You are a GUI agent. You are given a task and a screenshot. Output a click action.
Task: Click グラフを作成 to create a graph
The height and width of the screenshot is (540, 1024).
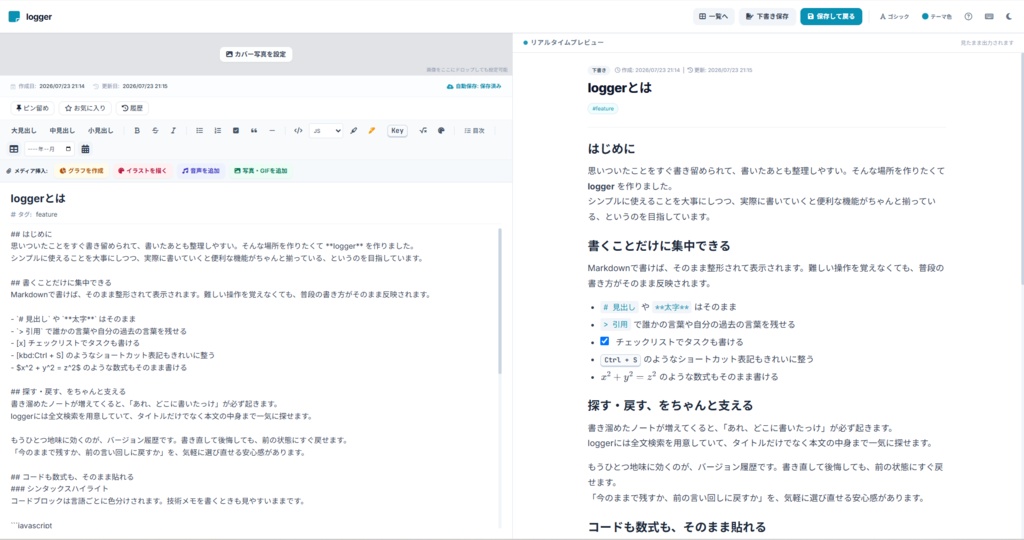tap(82, 170)
